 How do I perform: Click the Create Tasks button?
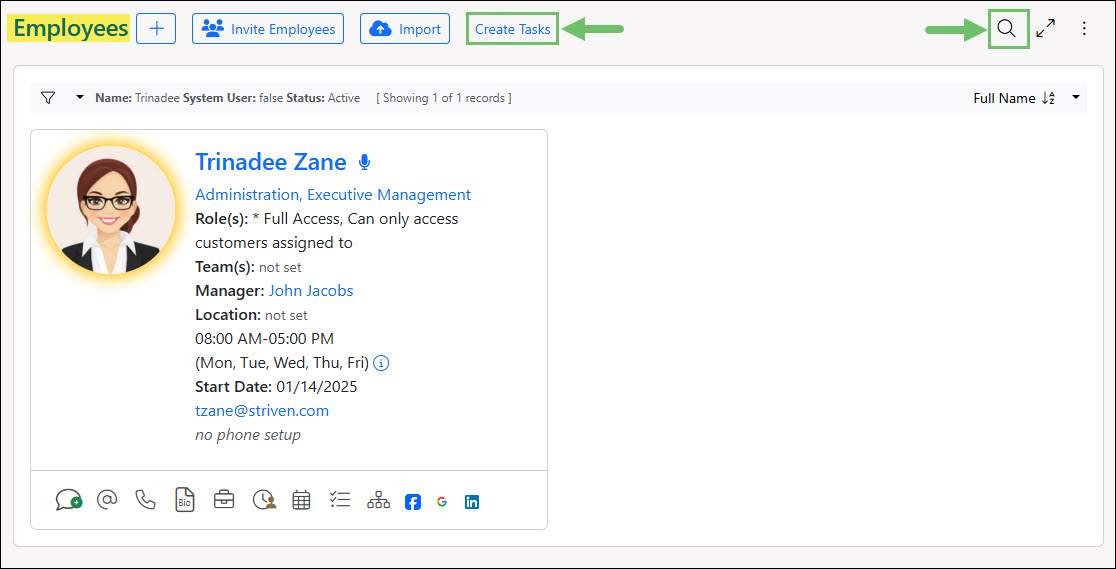(512, 29)
